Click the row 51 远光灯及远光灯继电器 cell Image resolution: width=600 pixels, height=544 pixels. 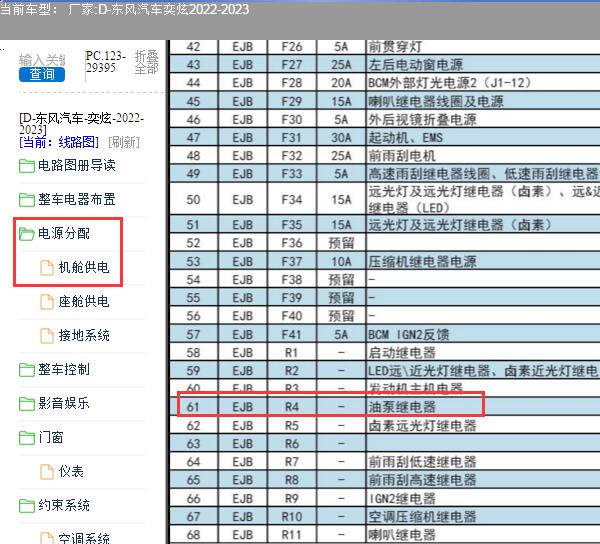click(483, 225)
